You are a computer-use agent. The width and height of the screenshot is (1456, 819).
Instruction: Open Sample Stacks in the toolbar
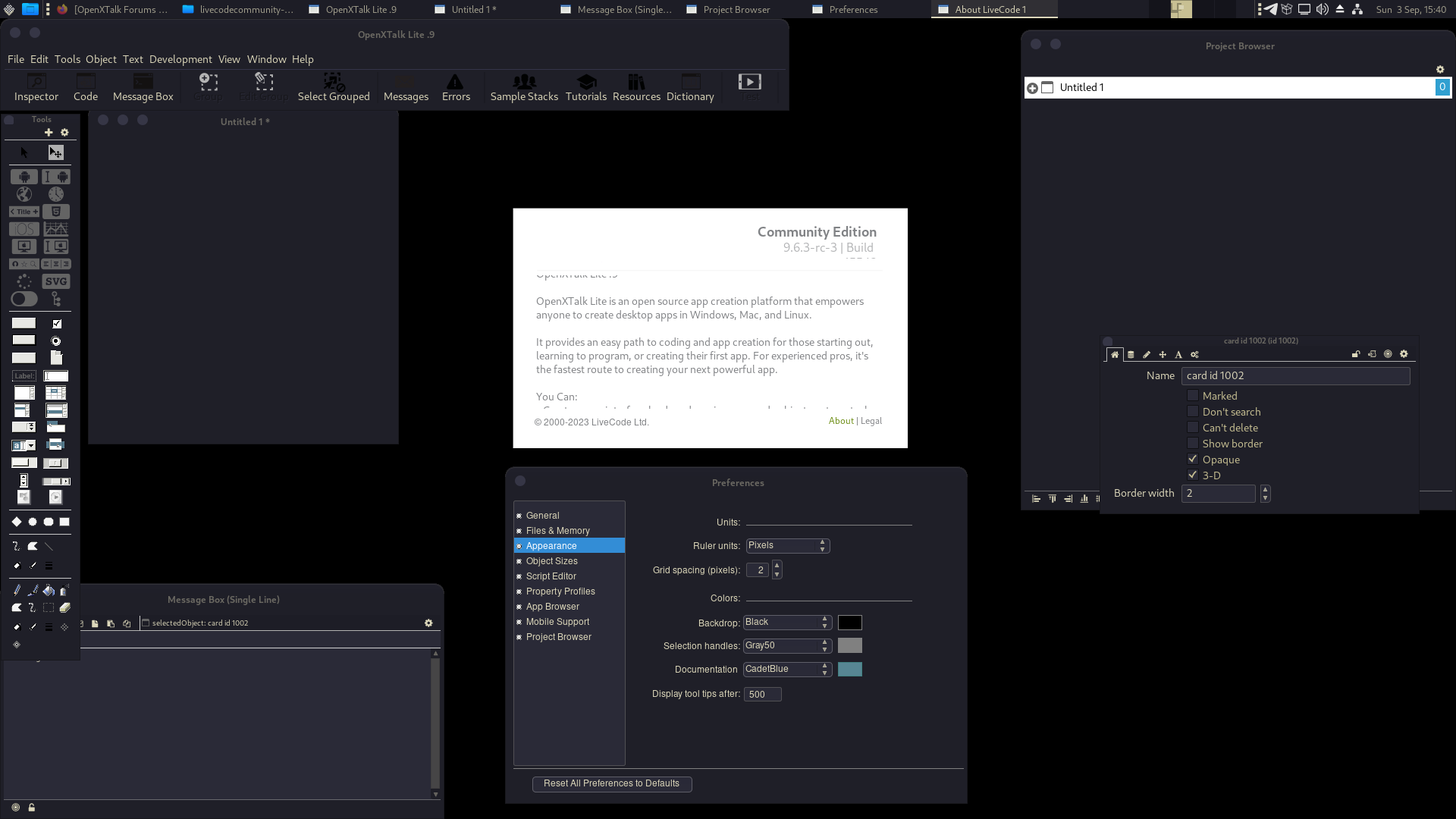tap(524, 88)
